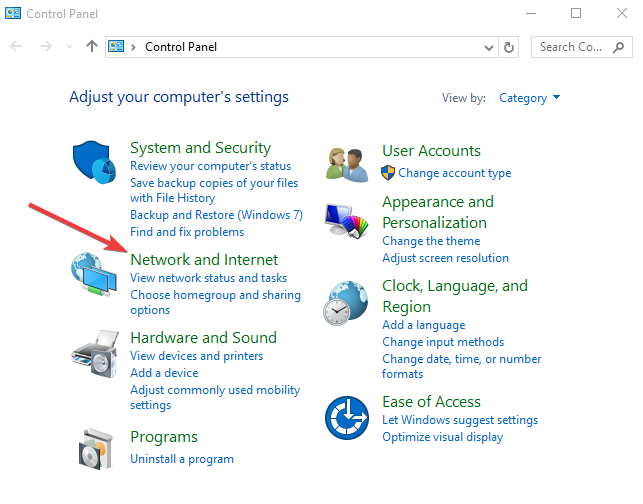Expand the address bar history dropdown
The width and height of the screenshot is (643, 504).
(488, 47)
